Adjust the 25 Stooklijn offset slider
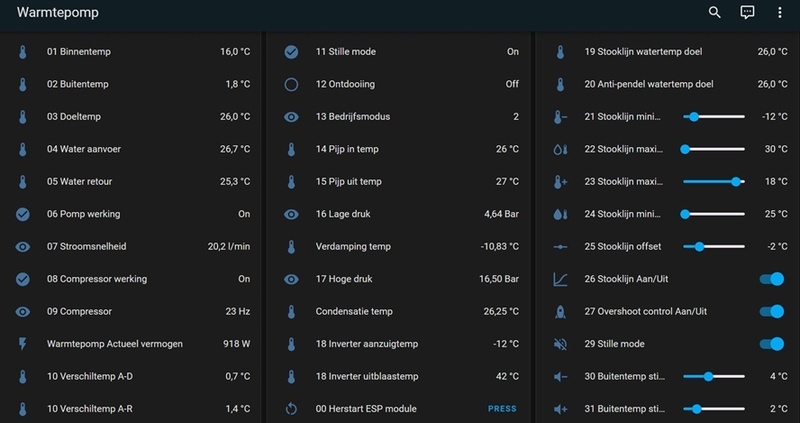 714,247
